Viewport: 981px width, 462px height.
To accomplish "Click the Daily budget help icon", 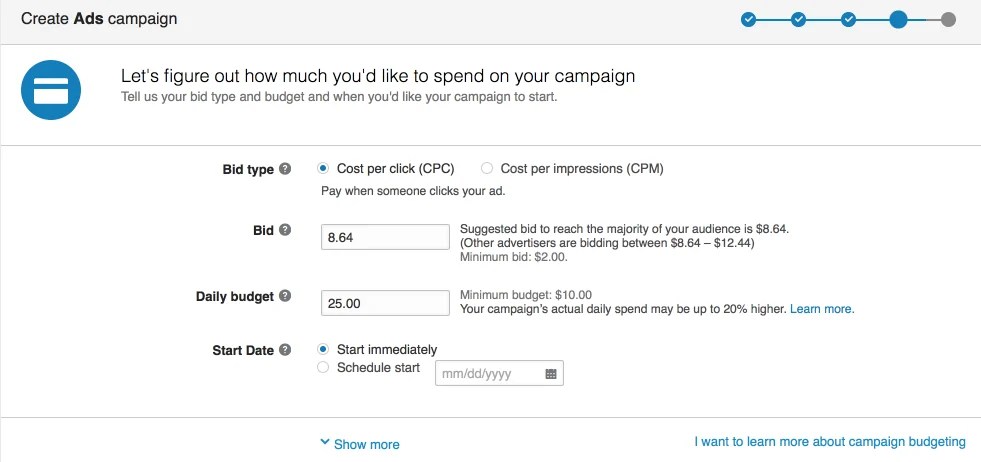I will pos(286,296).
